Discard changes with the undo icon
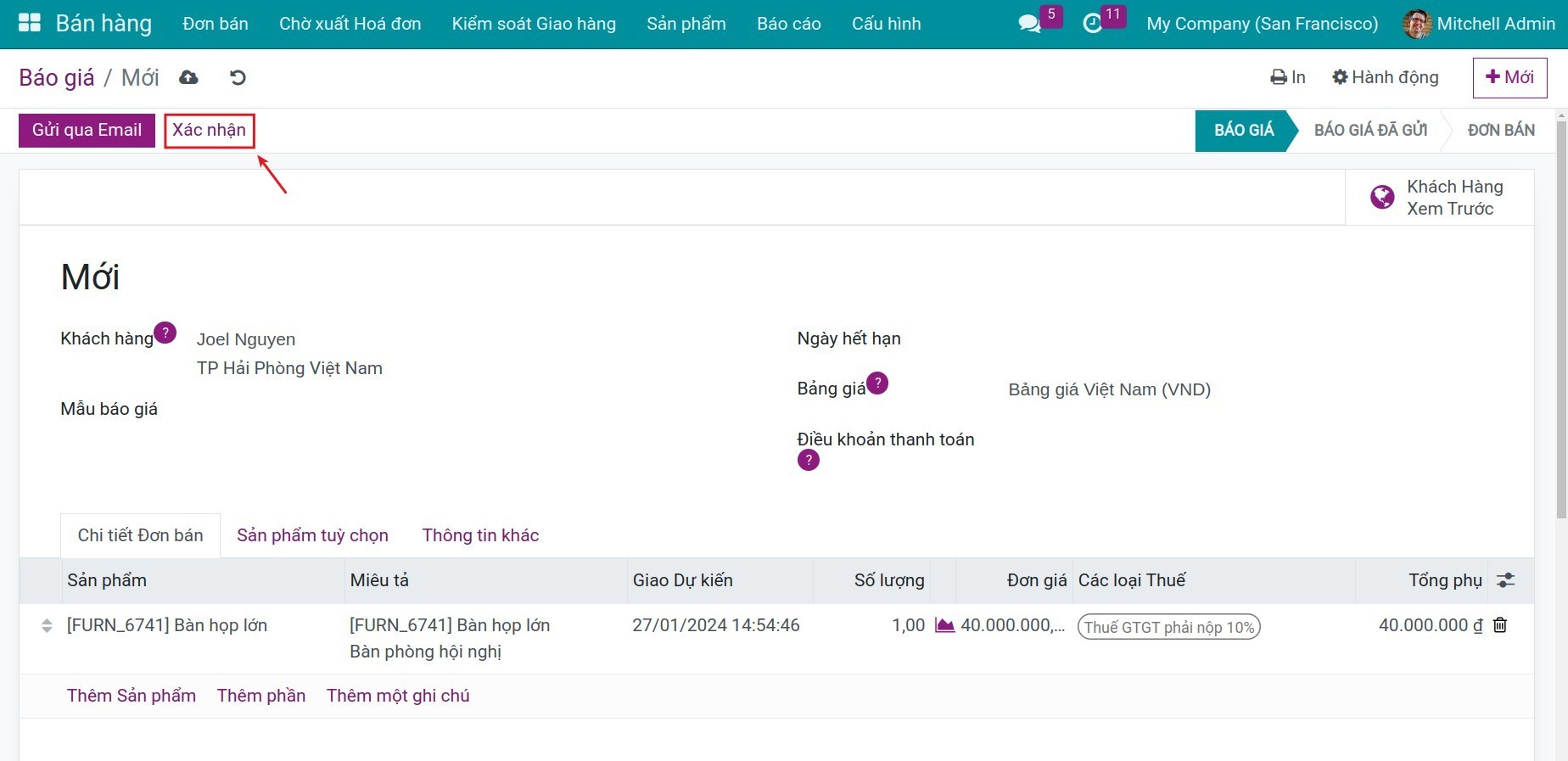Viewport: 1568px width, 761px height. (238, 78)
